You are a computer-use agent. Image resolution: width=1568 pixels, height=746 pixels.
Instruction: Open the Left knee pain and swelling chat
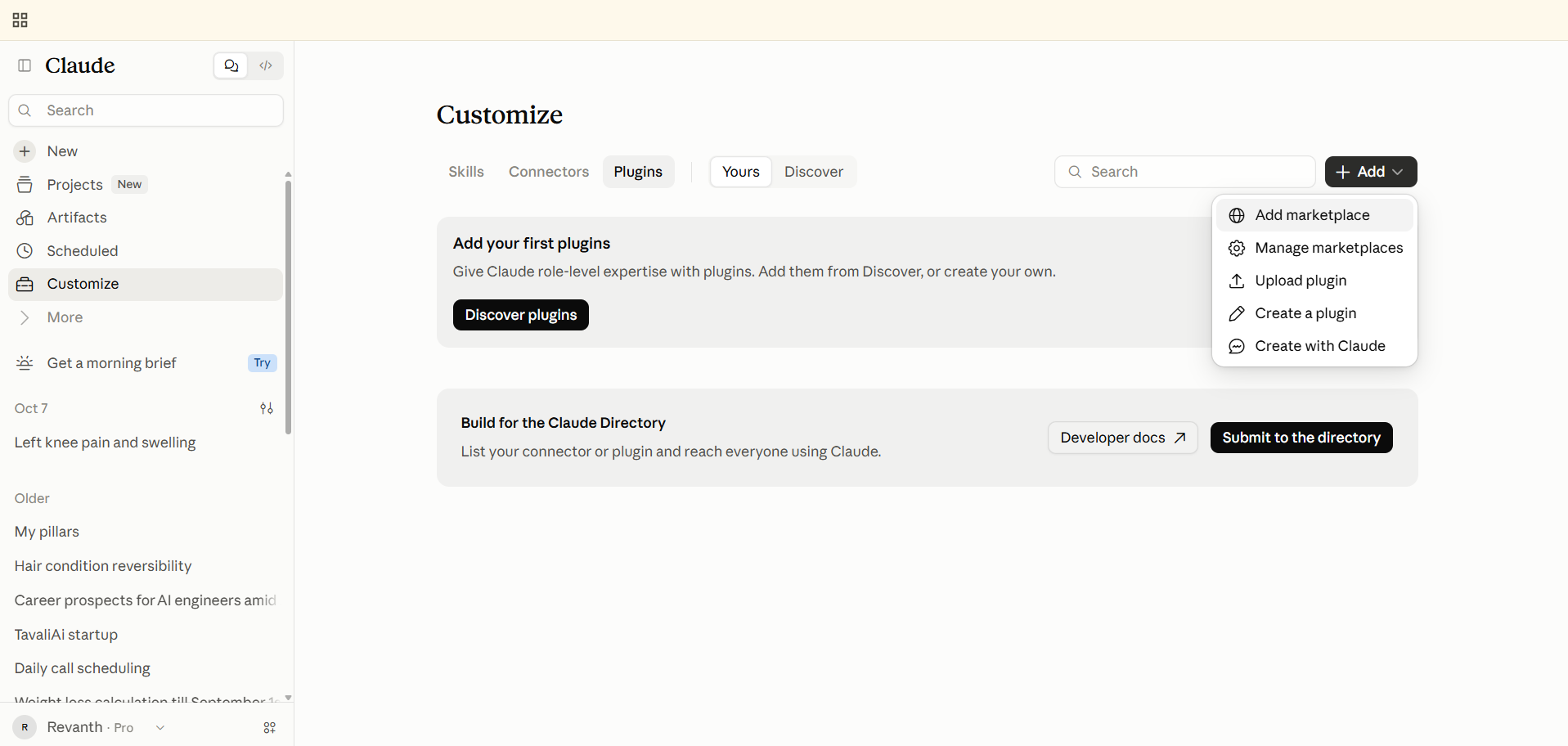click(x=105, y=443)
